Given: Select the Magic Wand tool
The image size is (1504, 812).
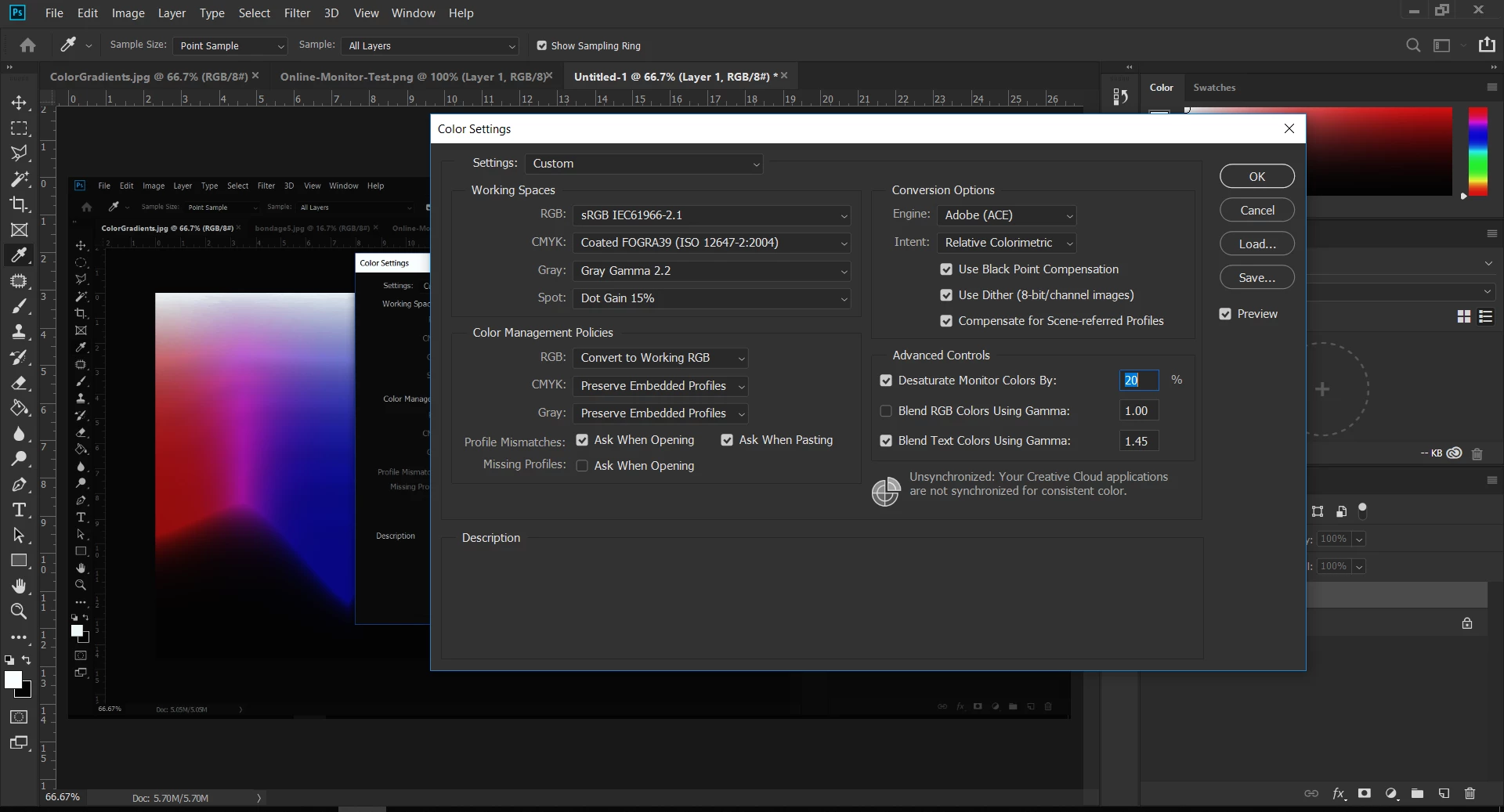Looking at the screenshot, I should point(19,179).
